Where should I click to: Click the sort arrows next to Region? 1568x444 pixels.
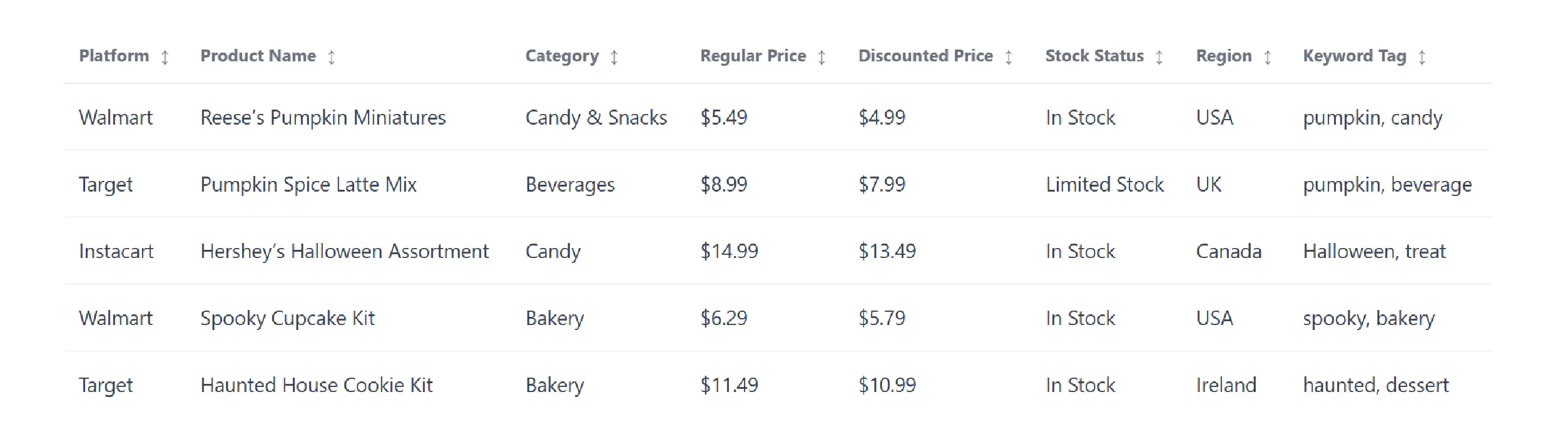pos(1267,58)
